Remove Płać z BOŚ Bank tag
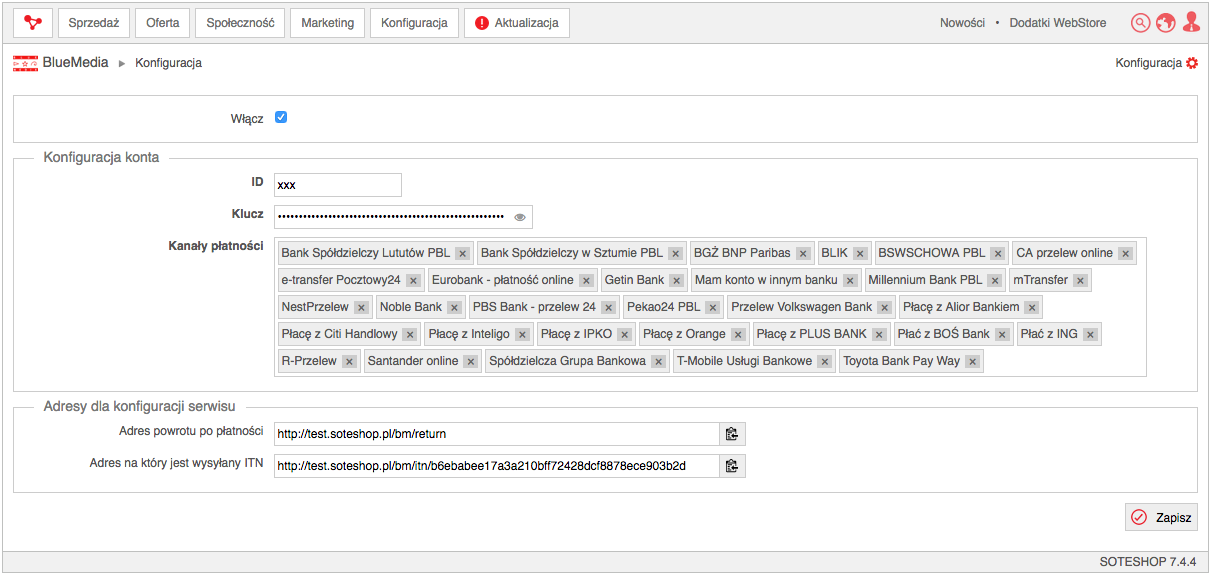The image size is (1211, 575). [1002, 335]
